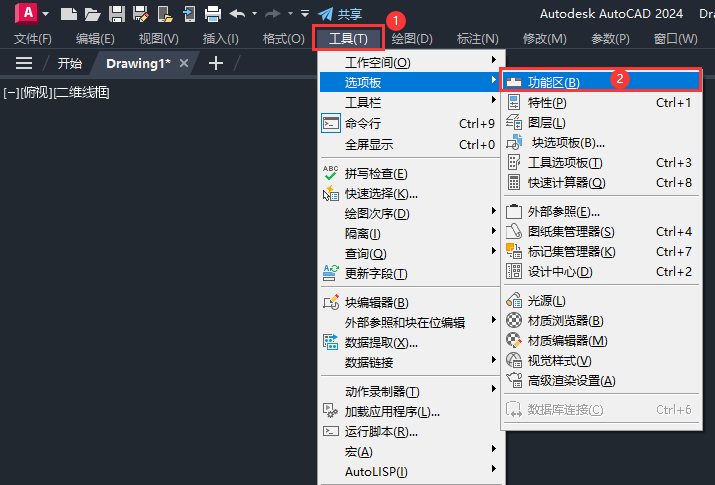Toggle 设计中心(D) design center
This screenshot has height=485, width=715.
click(601, 272)
